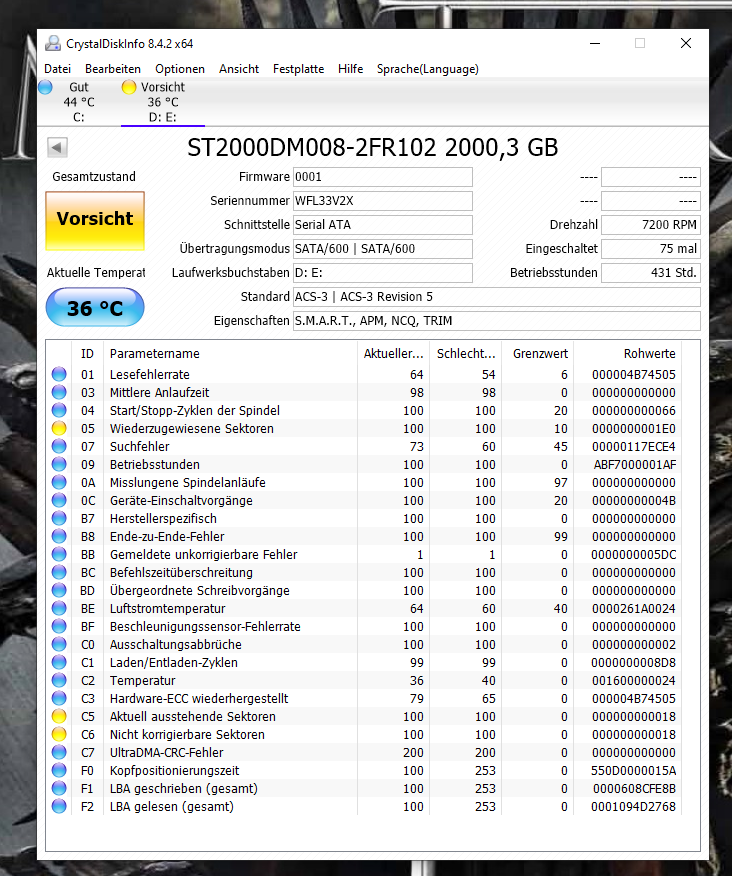Click the previous disk arrow button
The image size is (732, 876).
[57, 147]
